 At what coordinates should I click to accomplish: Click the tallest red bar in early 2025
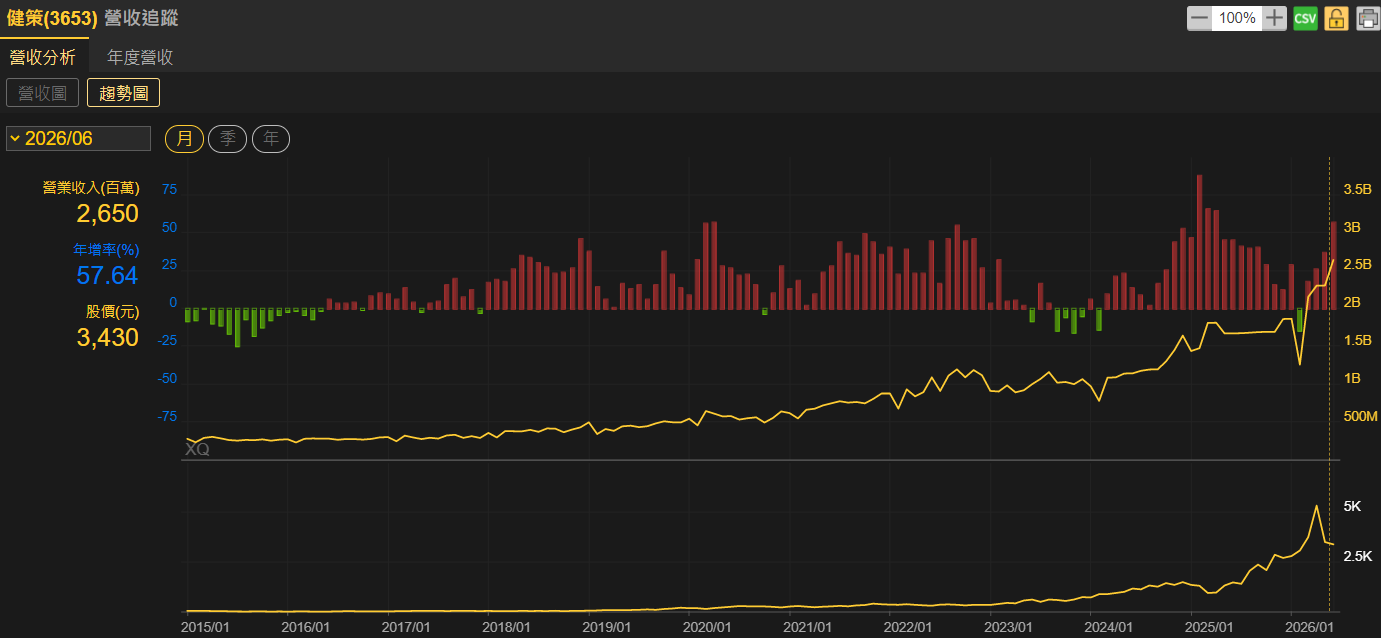pyautogui.click(x=1200, y=242)
